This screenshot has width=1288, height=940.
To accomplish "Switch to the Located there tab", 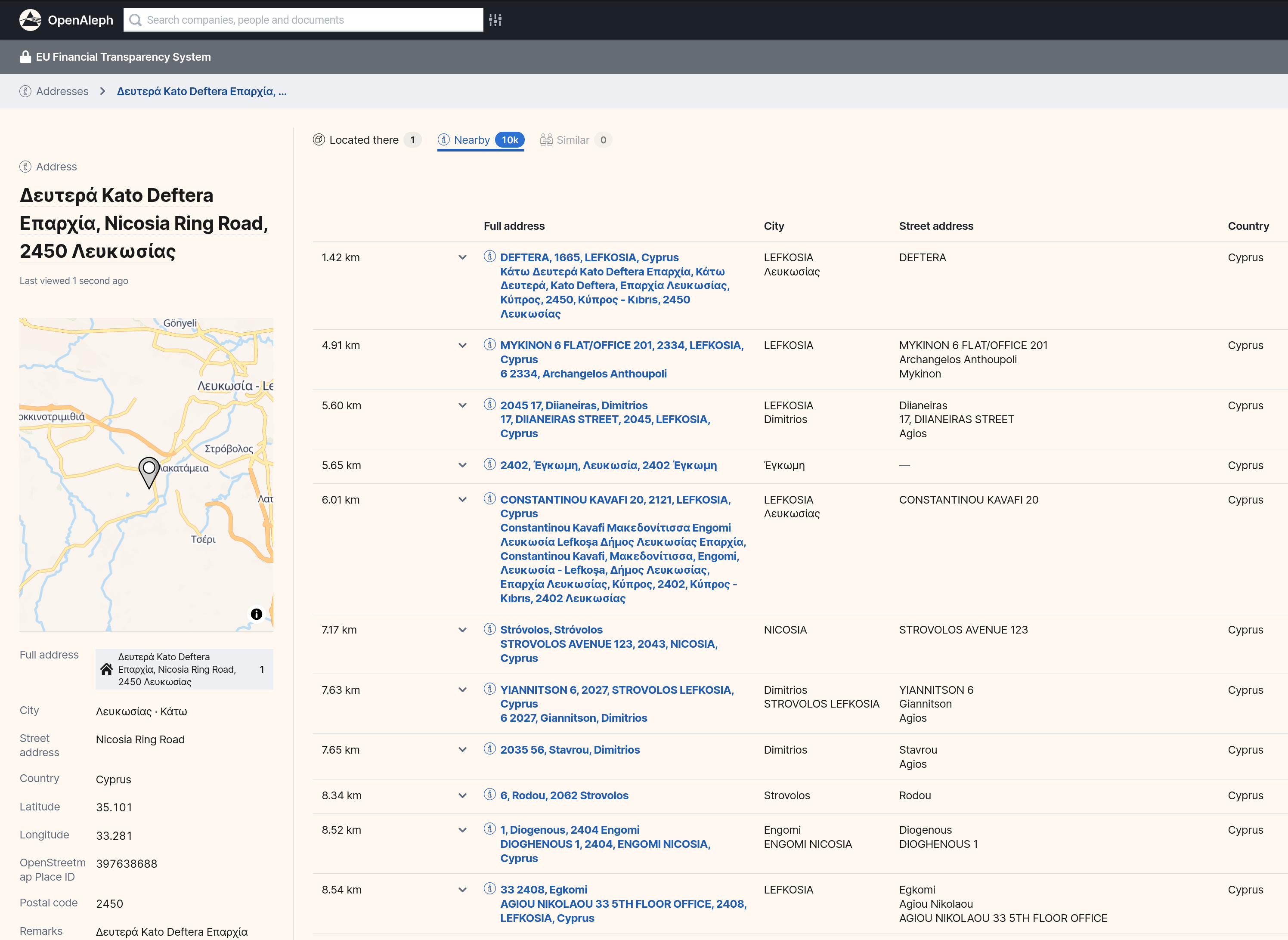I will pos(364,140).
